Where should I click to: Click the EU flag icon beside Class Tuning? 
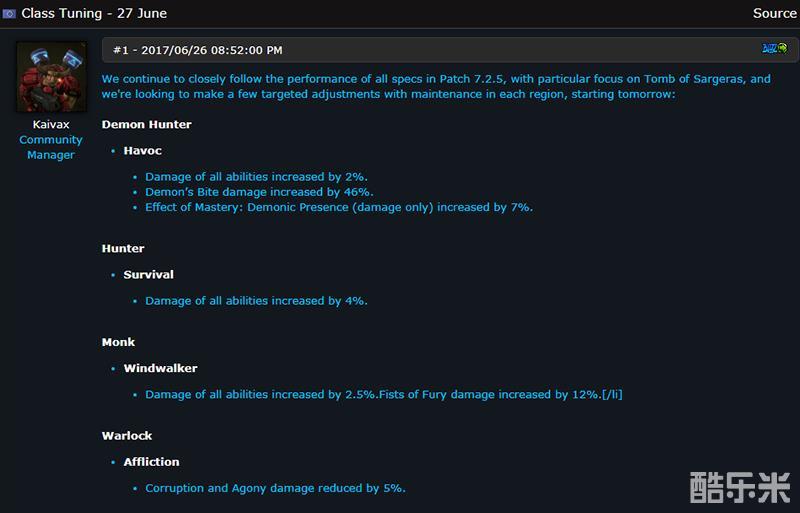(x=9, y=14)
